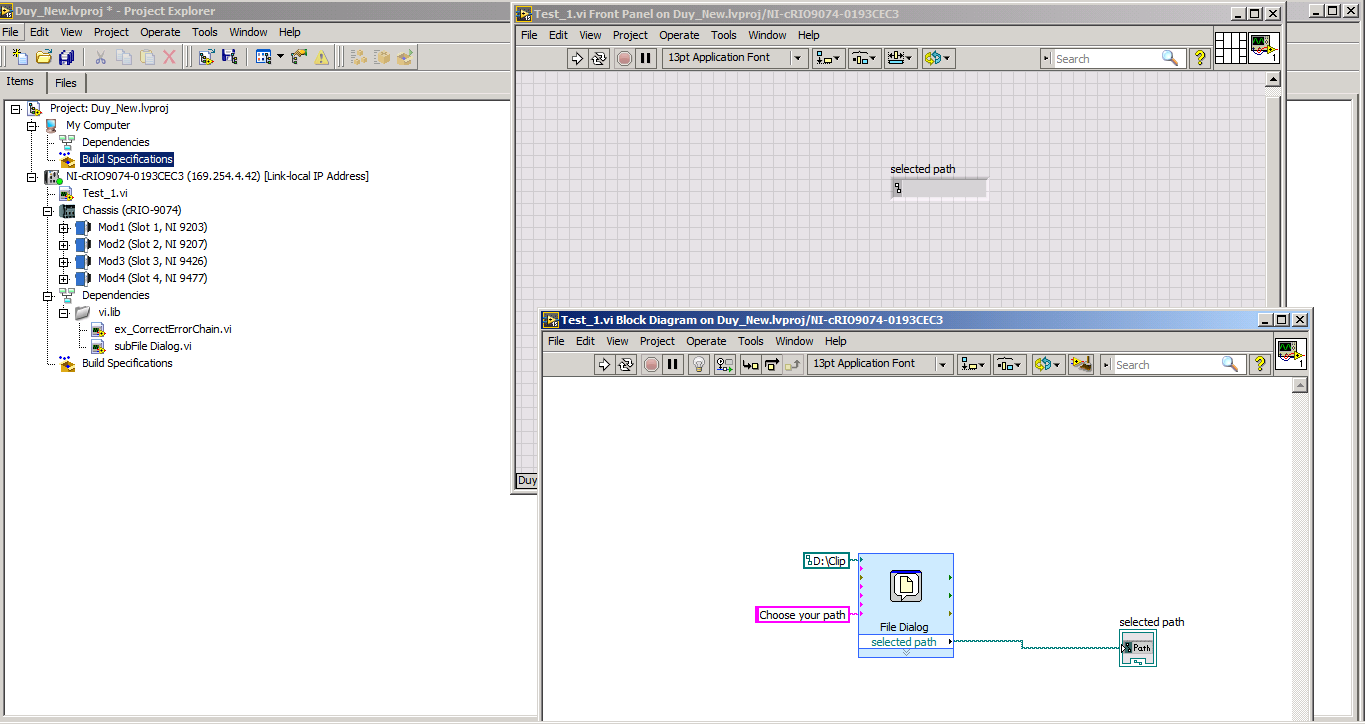Click the Run arrow in Block Diagram toolbar

pos(604,365)
